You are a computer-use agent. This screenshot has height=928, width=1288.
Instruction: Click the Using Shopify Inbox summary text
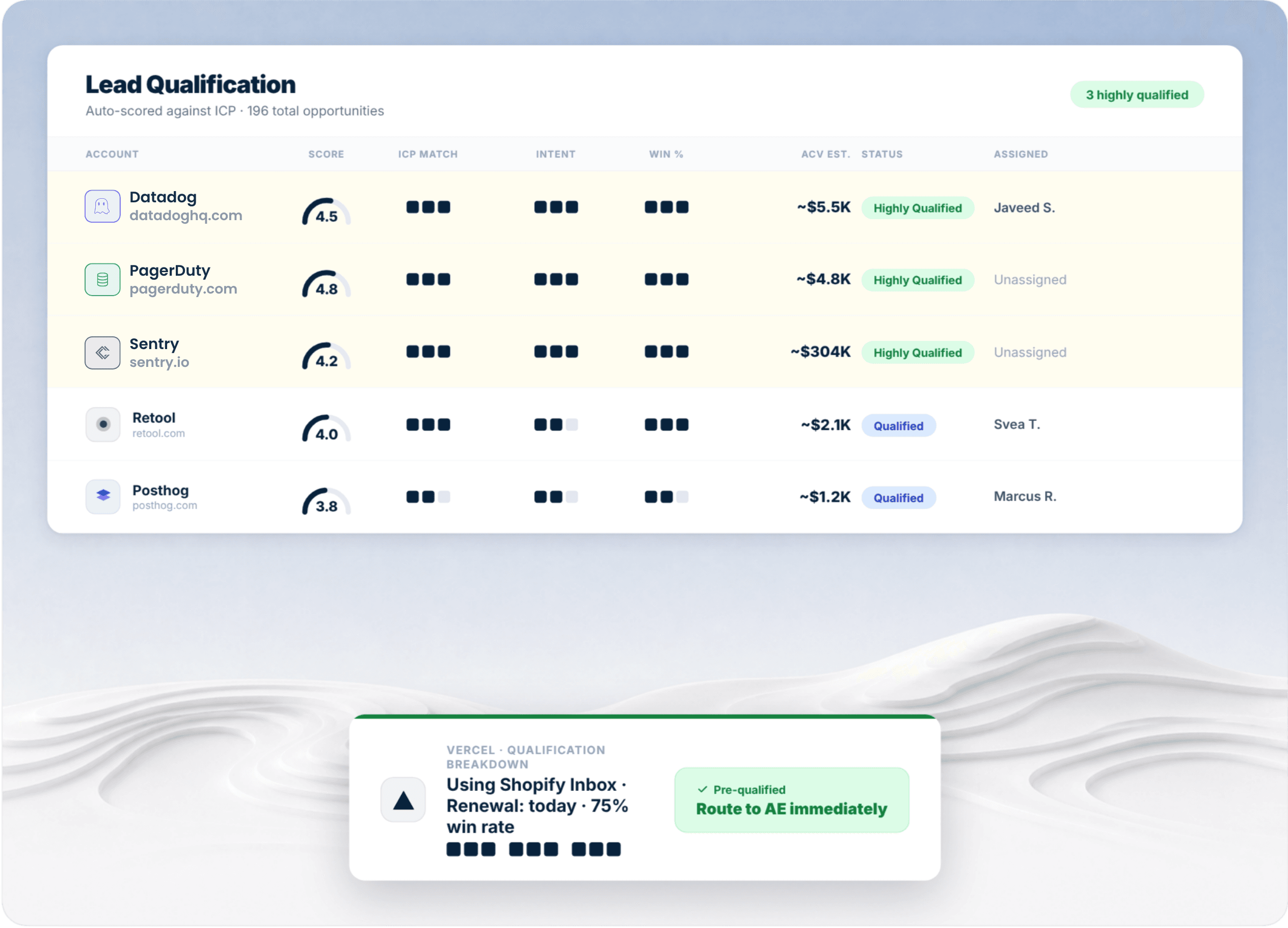point(536,805)
